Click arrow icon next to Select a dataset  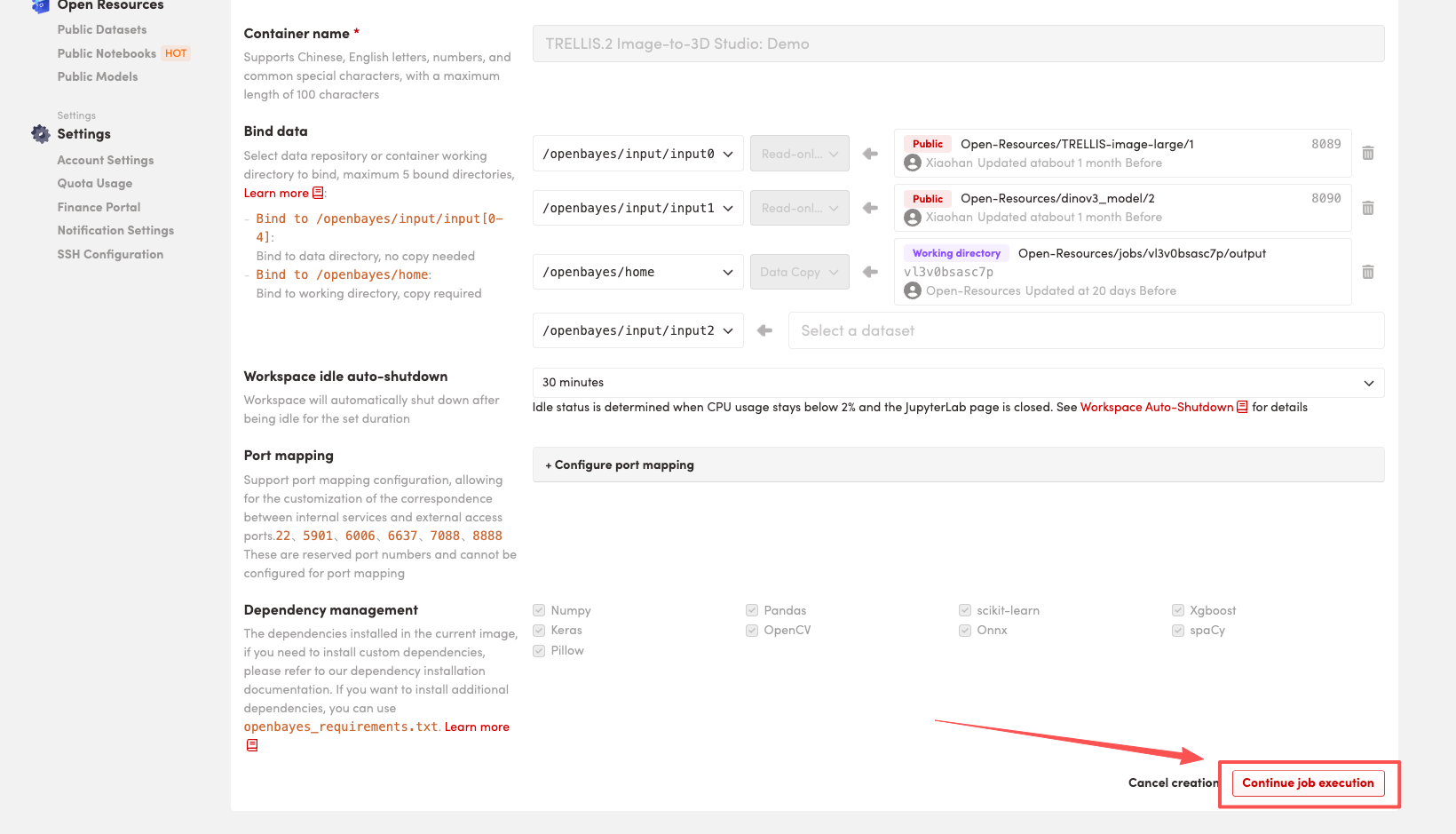tap(764, 330)
